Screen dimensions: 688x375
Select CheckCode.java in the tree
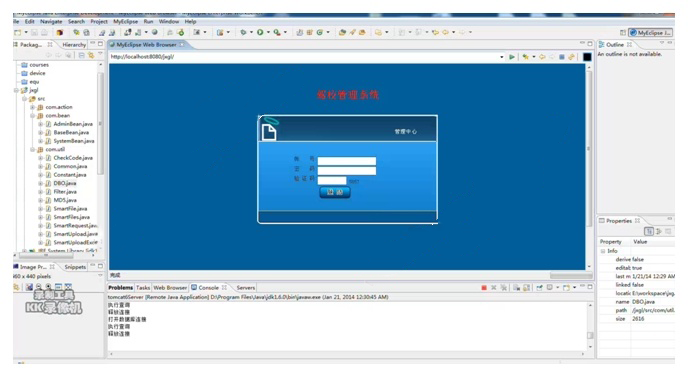click(x=73, y=158)
